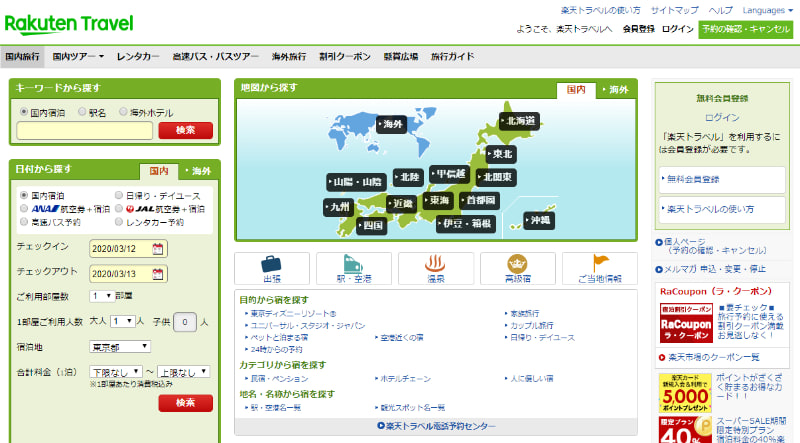Select 東北 region on the map
Image resolution: width=800 pixels, height=443 pixels.
501,154
